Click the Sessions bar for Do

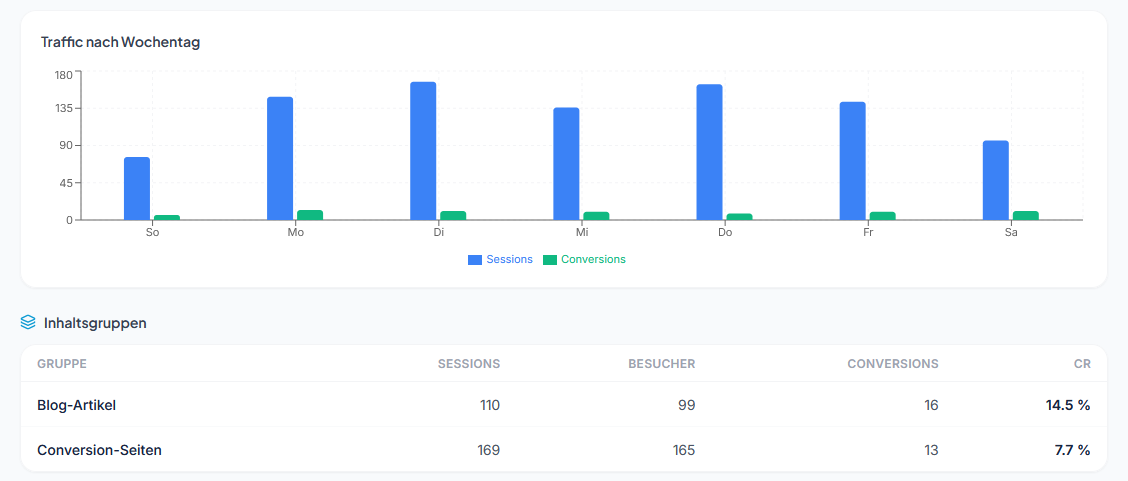click(x=709, y=152)
